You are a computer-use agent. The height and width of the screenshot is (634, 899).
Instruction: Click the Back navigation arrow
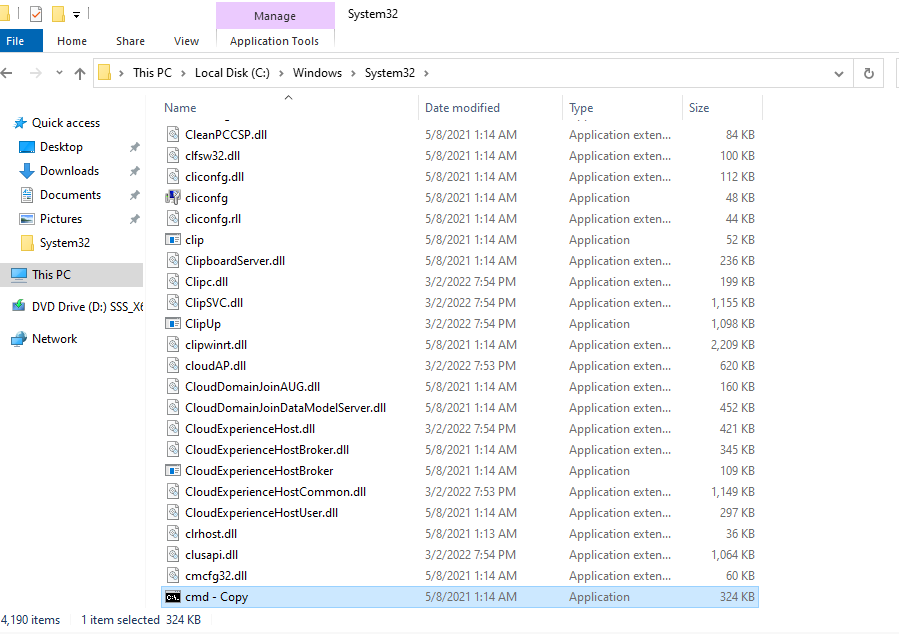(7, 73)
